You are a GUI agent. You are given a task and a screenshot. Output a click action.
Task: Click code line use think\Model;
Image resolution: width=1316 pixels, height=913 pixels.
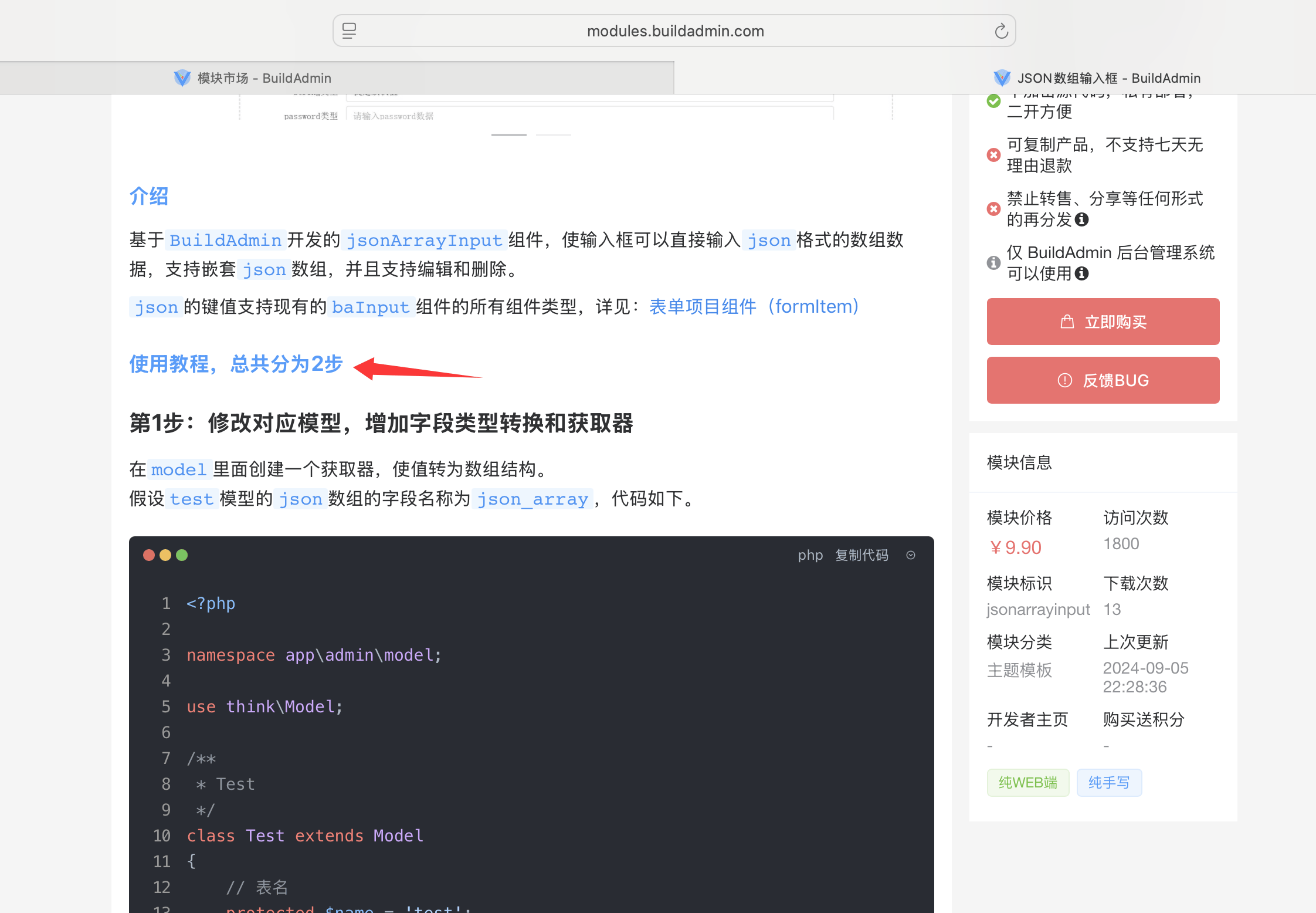(265, 706)
